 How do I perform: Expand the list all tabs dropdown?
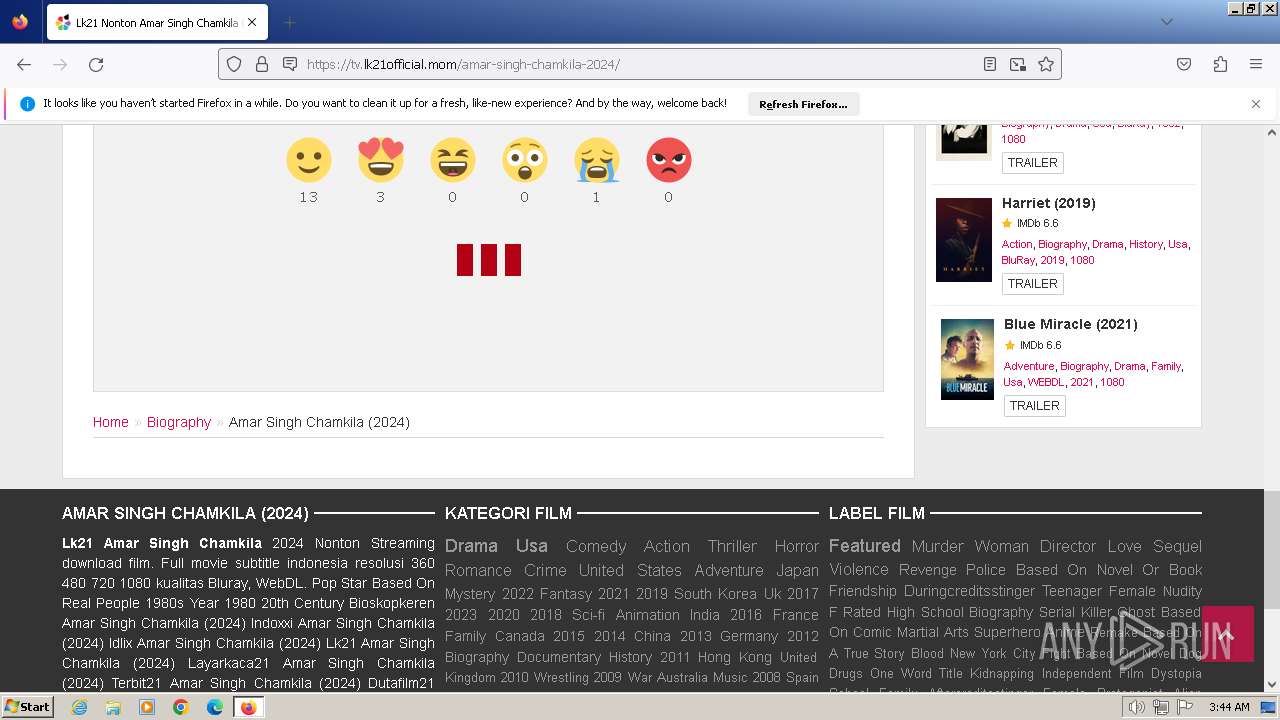tap(1166, 22)
